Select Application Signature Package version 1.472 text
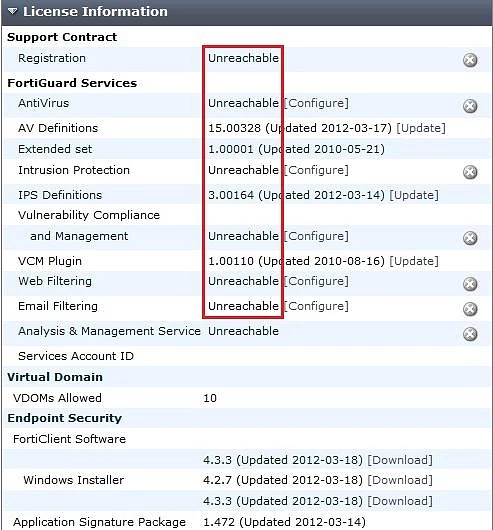Screen dimensions: 493x530 (x=219, y=522)
